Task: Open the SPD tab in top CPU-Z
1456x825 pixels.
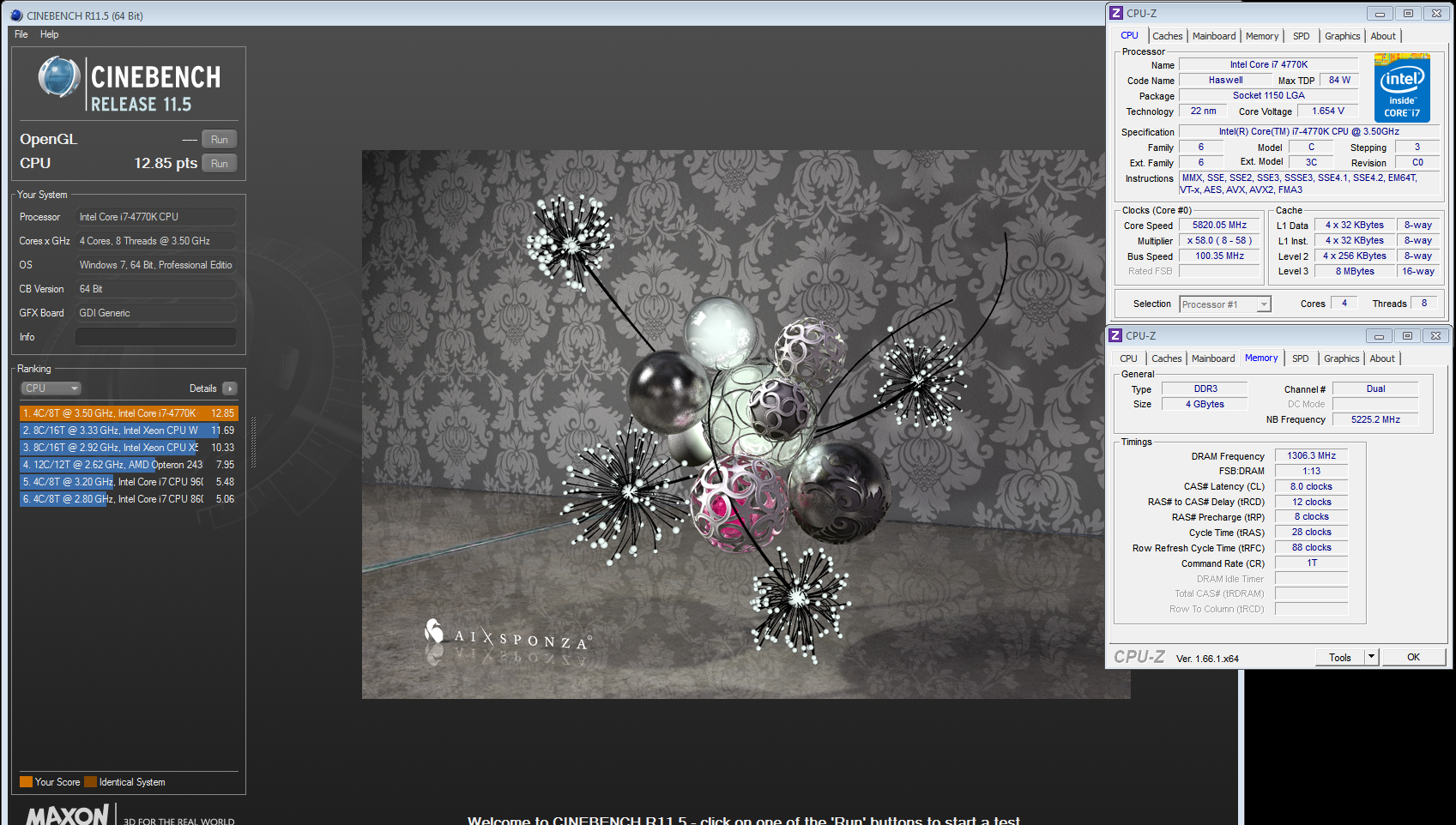Action: [1302, 36]
